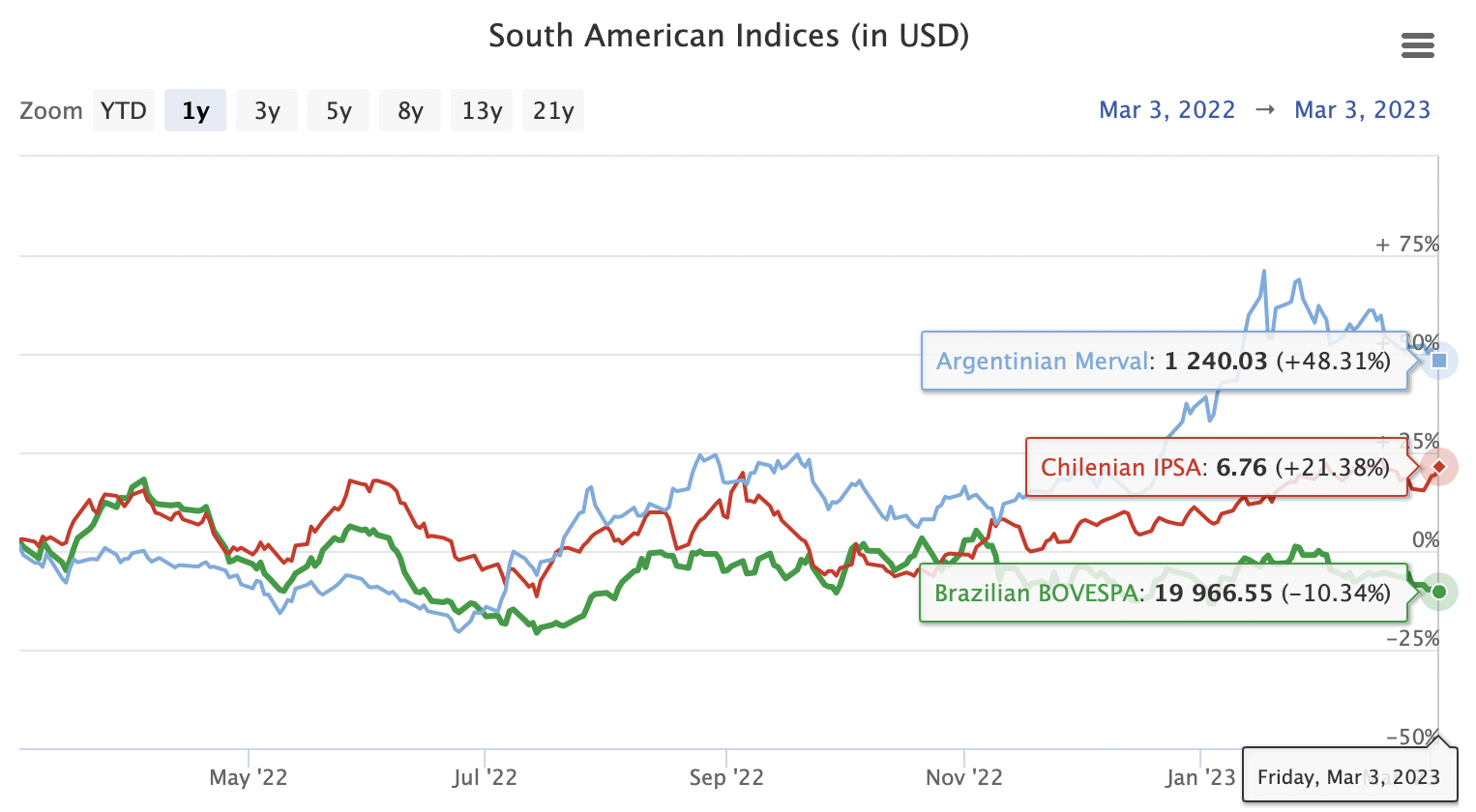Image resolution: width=1476 pixels, height=812 pixels.
Task: Click the Argentinian Merval blue square marker
Action: (x=1439, y=361)
